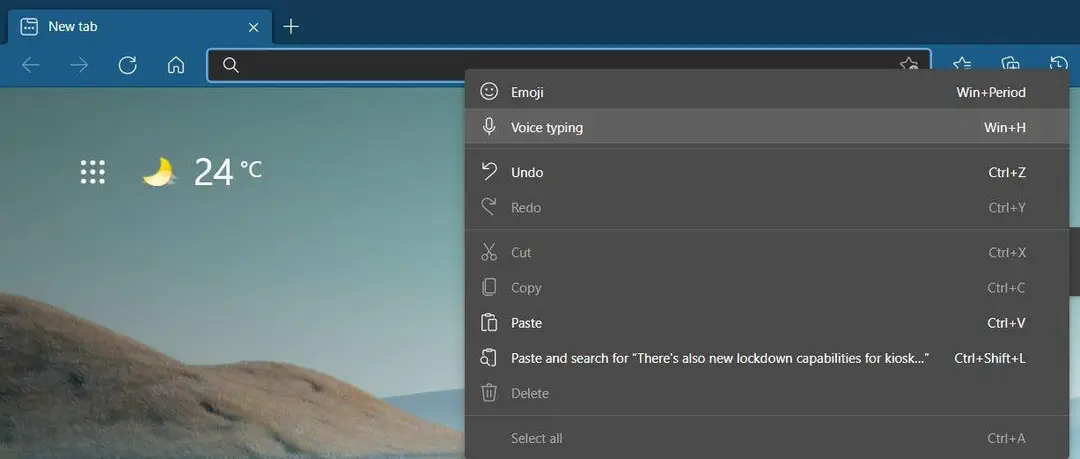Click the back navigation arrow

click(x=31, y=65)
